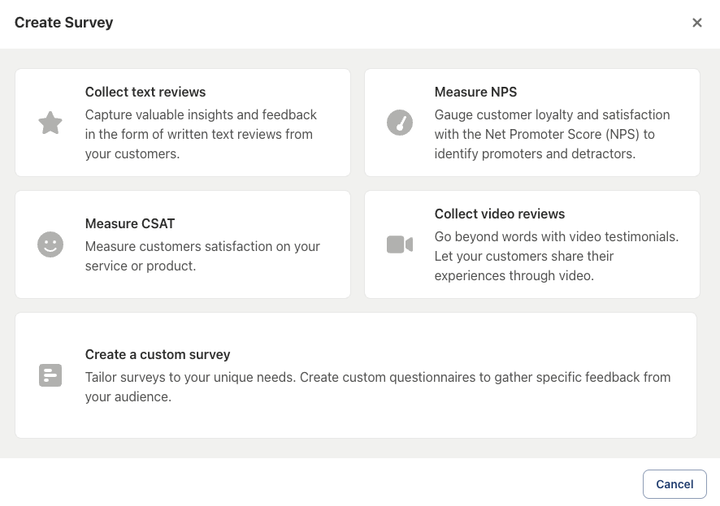This screenshot has width=720, height=506.
Task: Open the Collect video reviews heading
Action: pos(499,214)
